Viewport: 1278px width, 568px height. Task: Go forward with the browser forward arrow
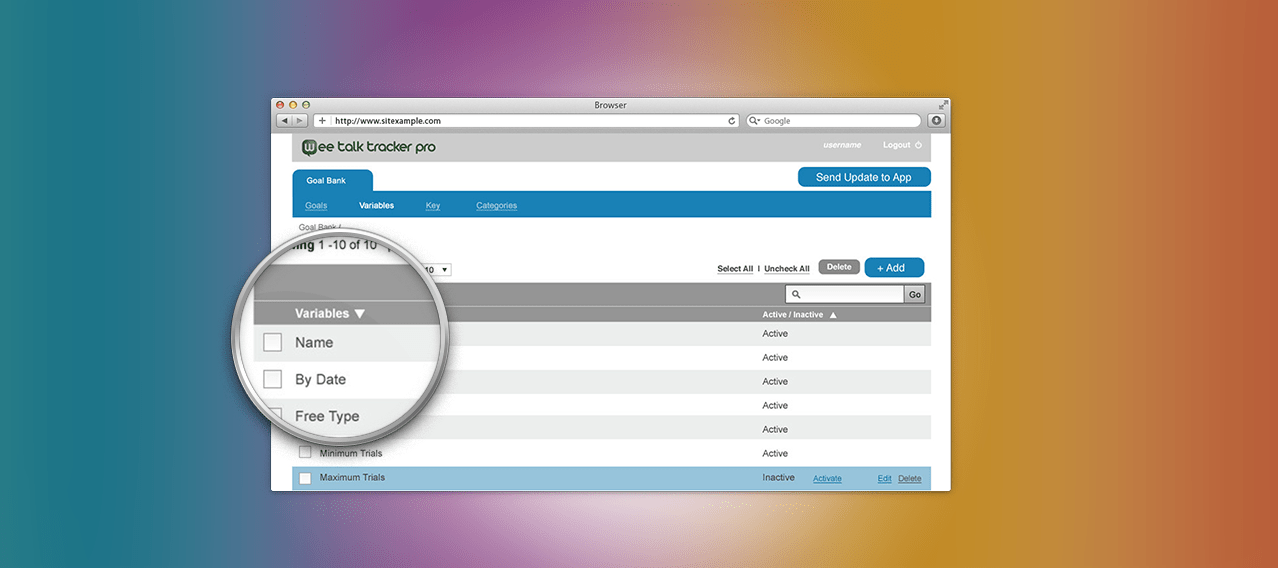(299, 121)
